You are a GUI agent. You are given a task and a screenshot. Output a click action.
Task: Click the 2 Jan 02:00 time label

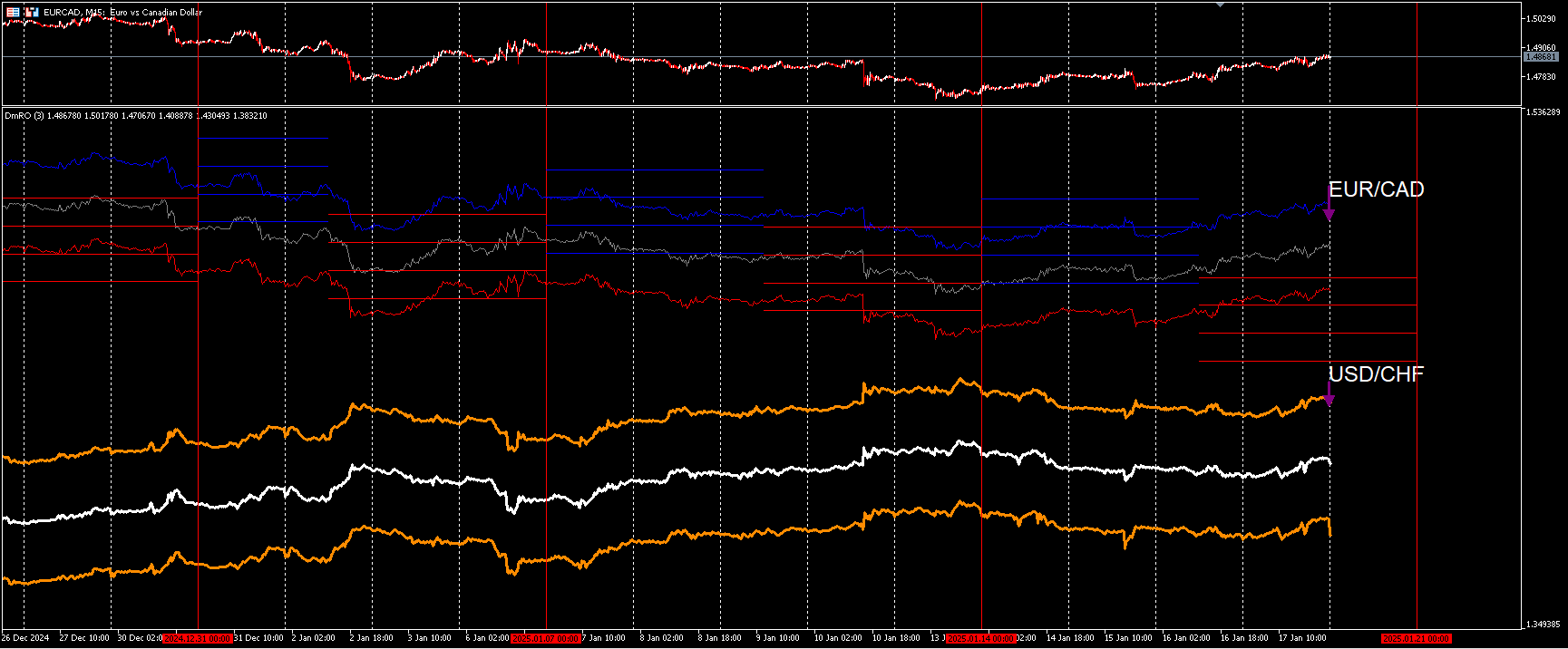pos(313,638)
